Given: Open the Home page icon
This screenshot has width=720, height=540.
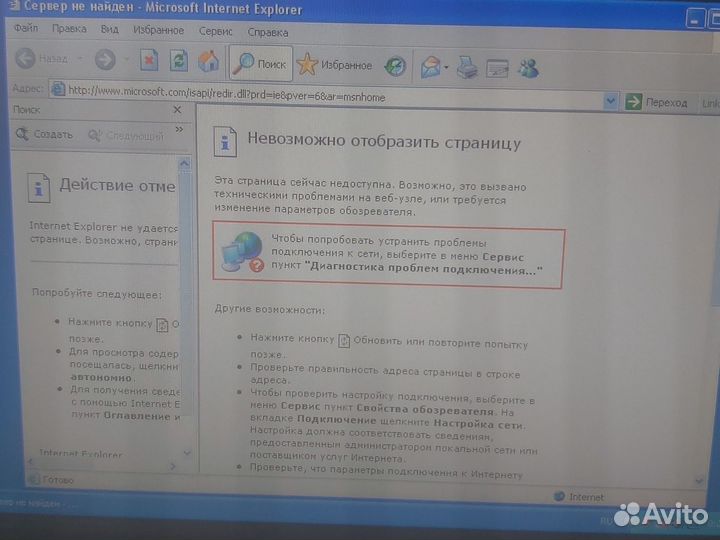Looking at the screenshot, I should coord(208,62).
